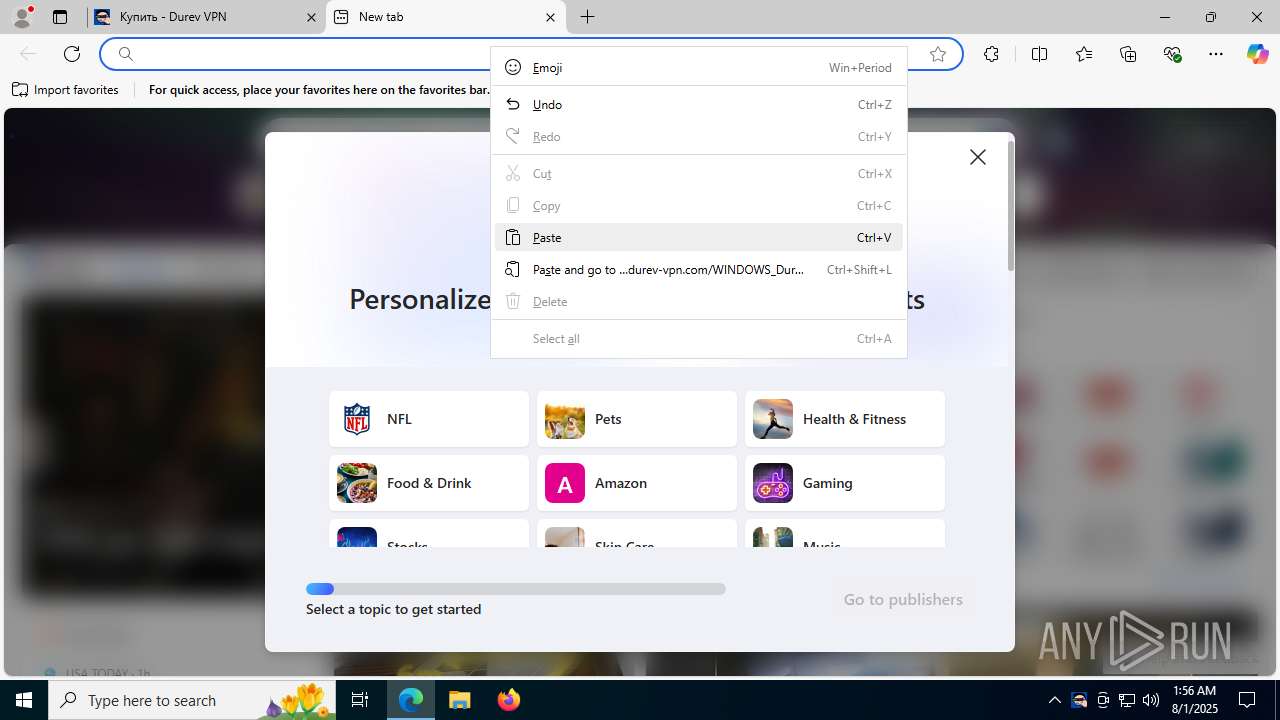Screen dimensions: 1280x720
Task: Close the Durev VPN tab
Action: coord(311,17)
